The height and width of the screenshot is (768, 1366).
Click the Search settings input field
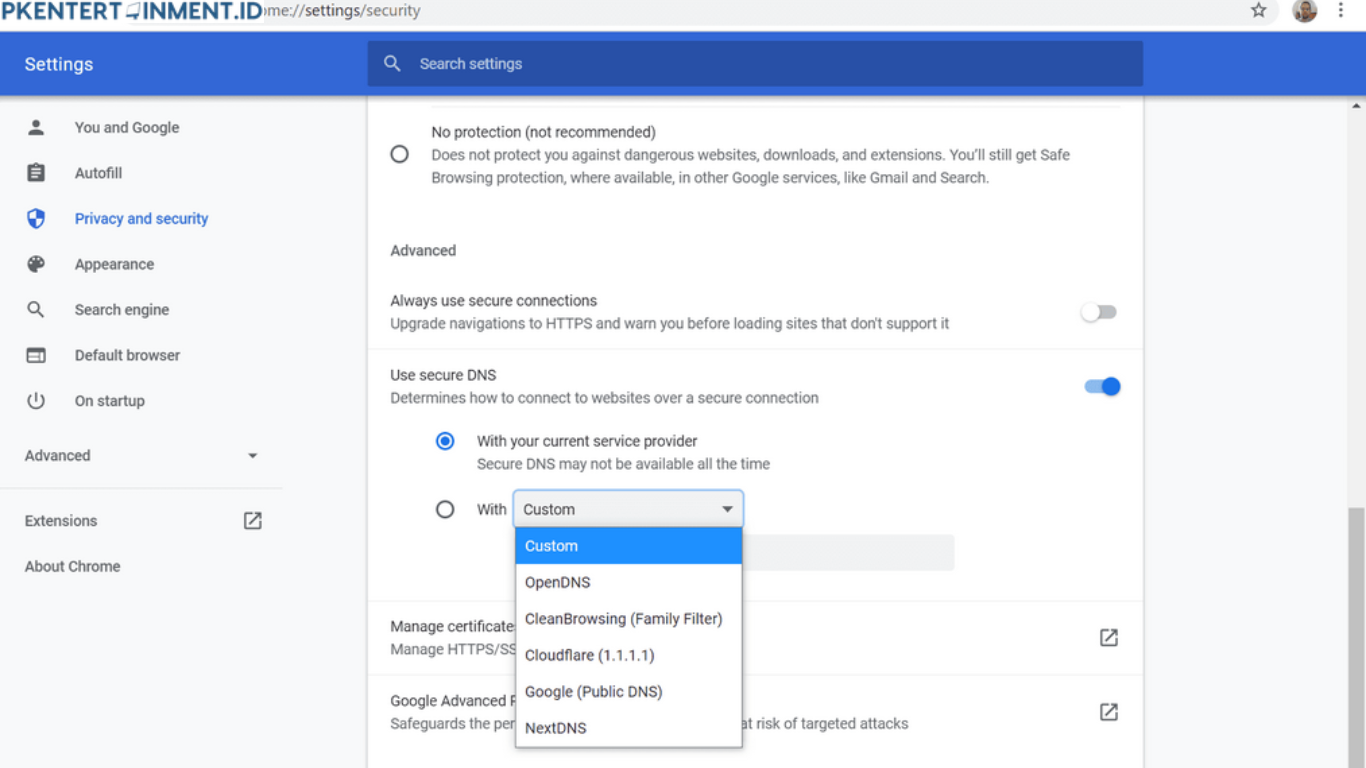(x=755, y=64)
